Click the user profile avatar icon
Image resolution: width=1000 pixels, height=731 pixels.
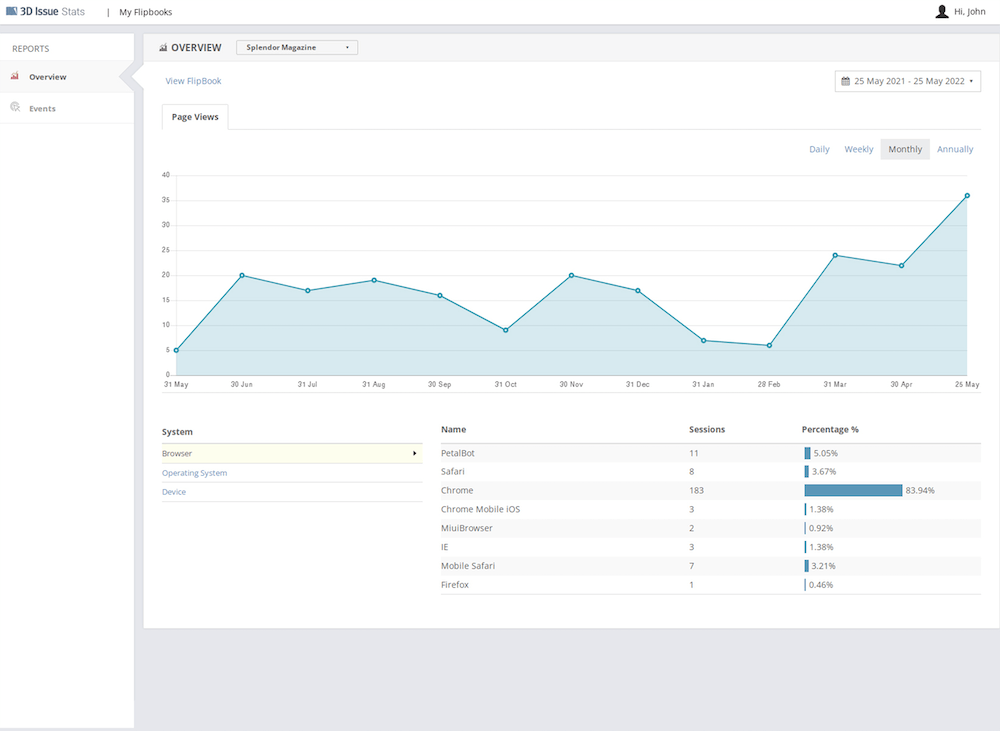(941, 11)
